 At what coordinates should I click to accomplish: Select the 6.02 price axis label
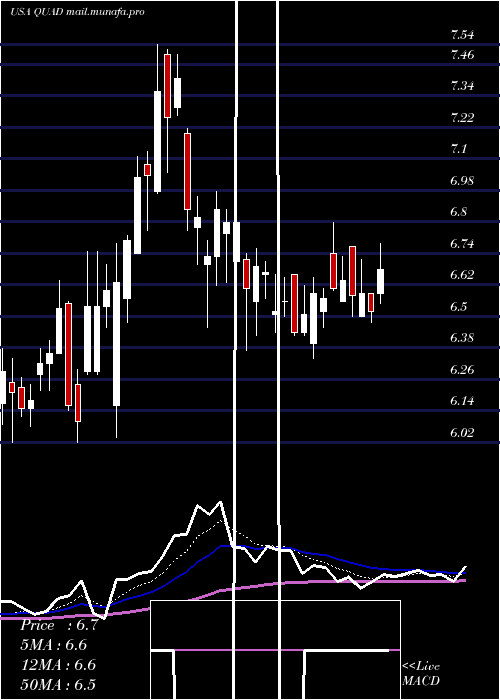coord(462,433)
